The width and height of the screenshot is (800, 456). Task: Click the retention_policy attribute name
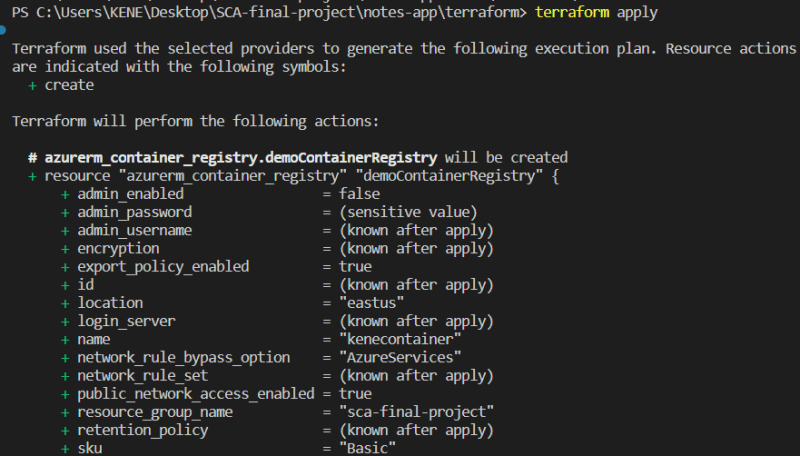point(143,430)
